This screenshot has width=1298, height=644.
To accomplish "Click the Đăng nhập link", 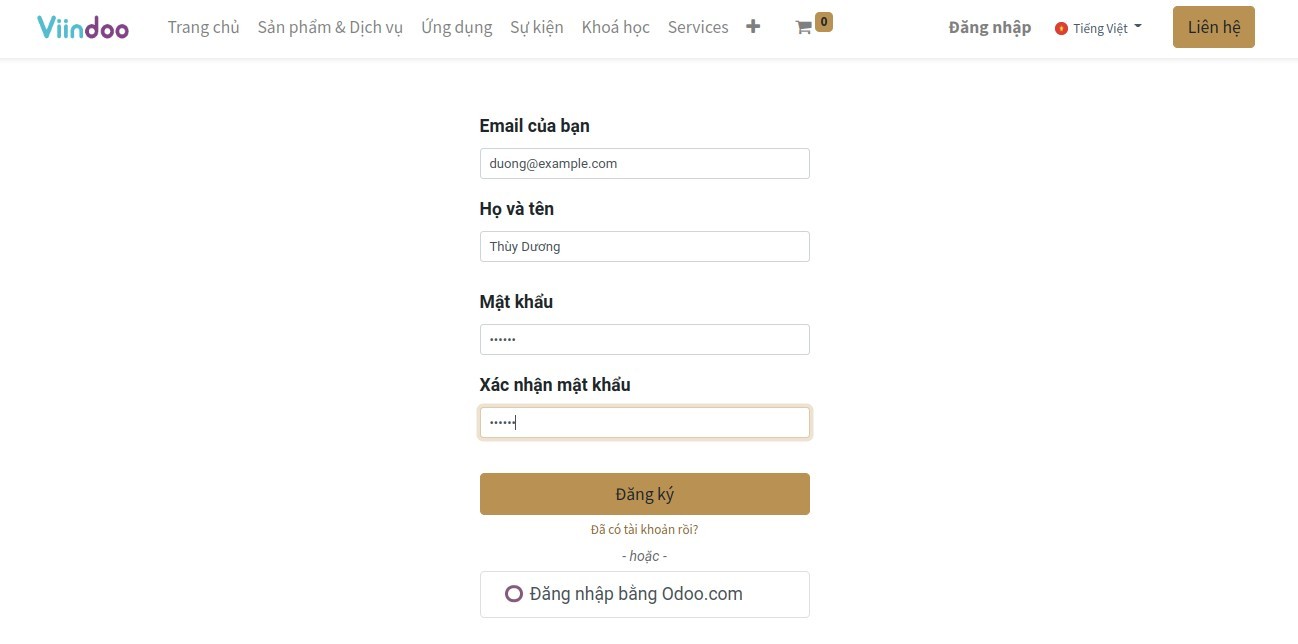I will coord(989,27).
